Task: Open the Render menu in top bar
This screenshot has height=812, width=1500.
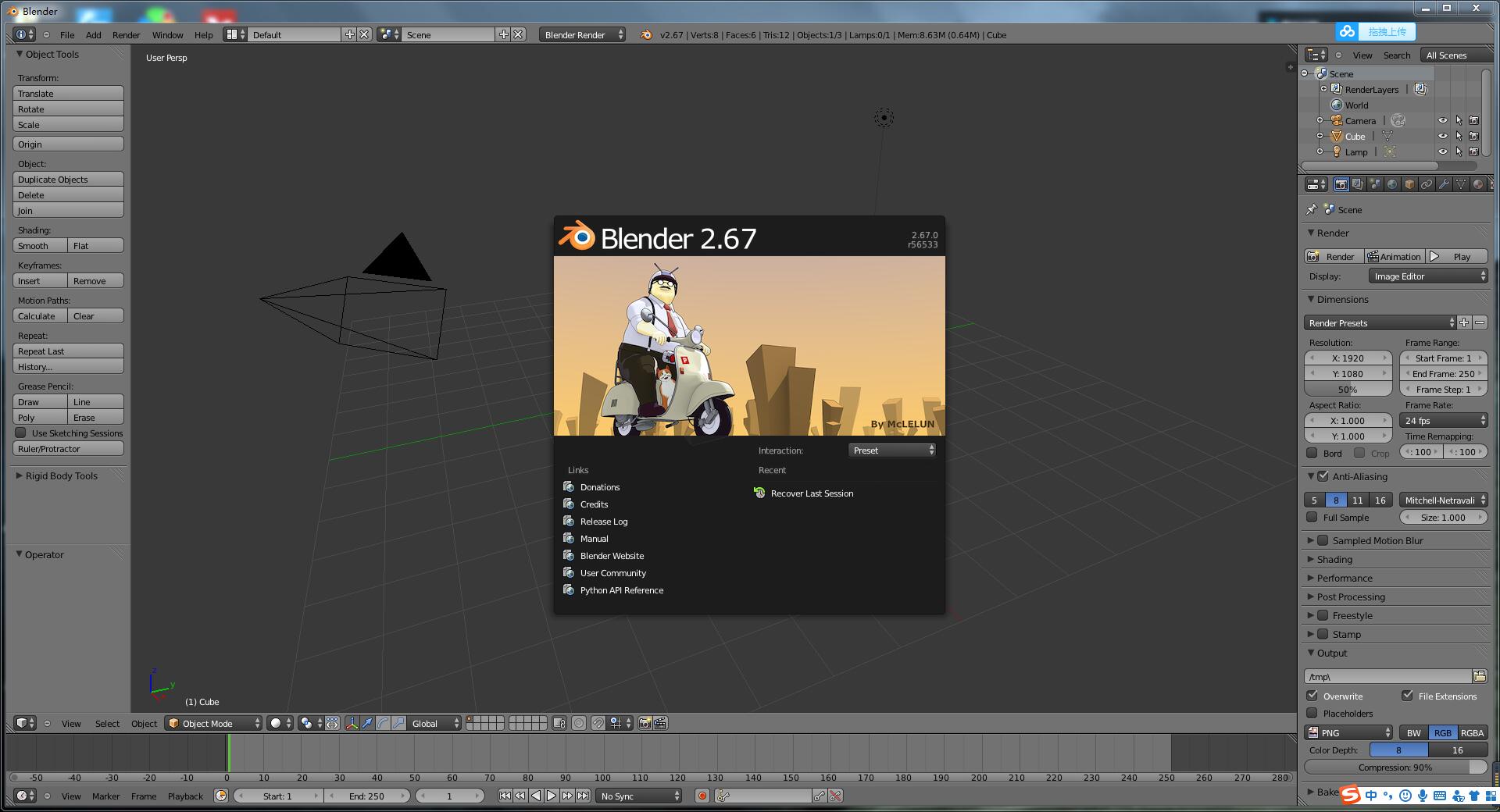Action: (x=126, y=35)
